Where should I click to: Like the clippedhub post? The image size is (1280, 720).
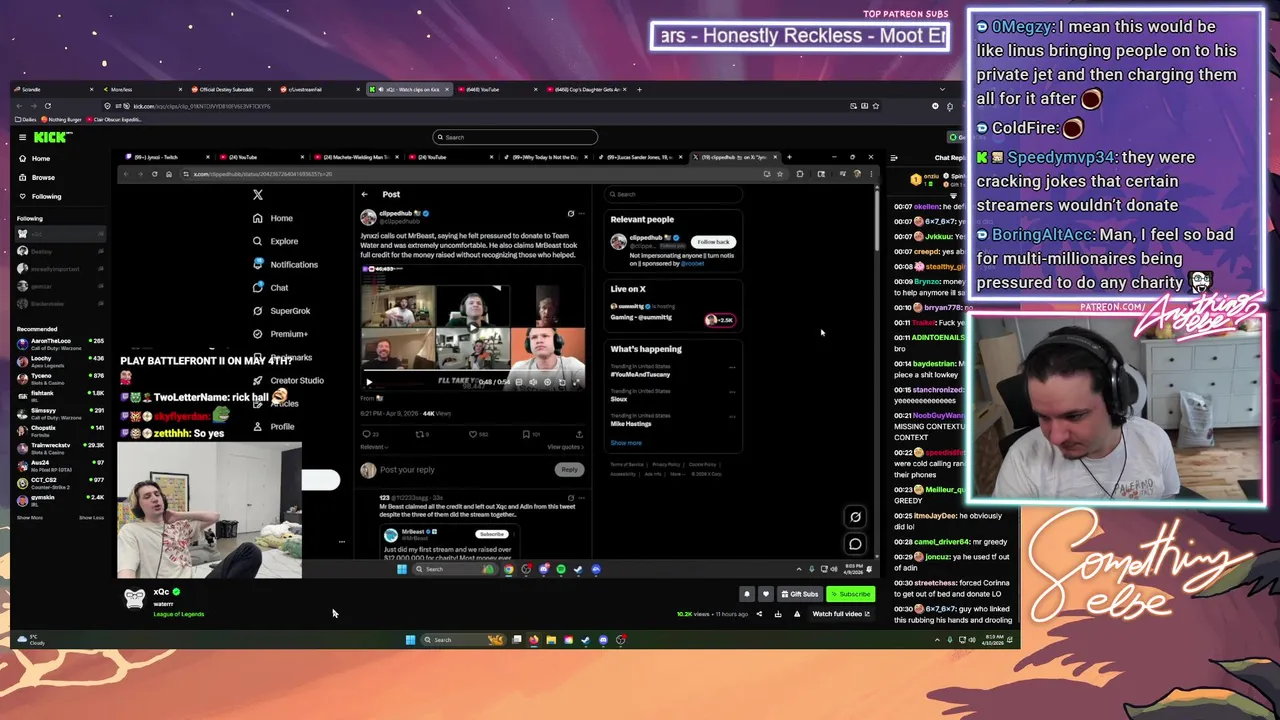pyautogui.click(x=474, y=434)
